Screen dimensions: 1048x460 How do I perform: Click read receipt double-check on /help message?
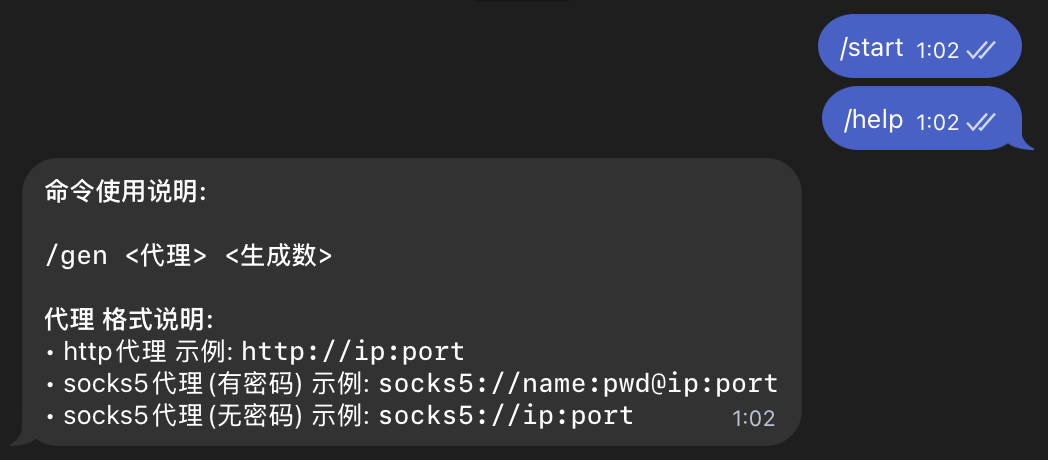(981, 122)
